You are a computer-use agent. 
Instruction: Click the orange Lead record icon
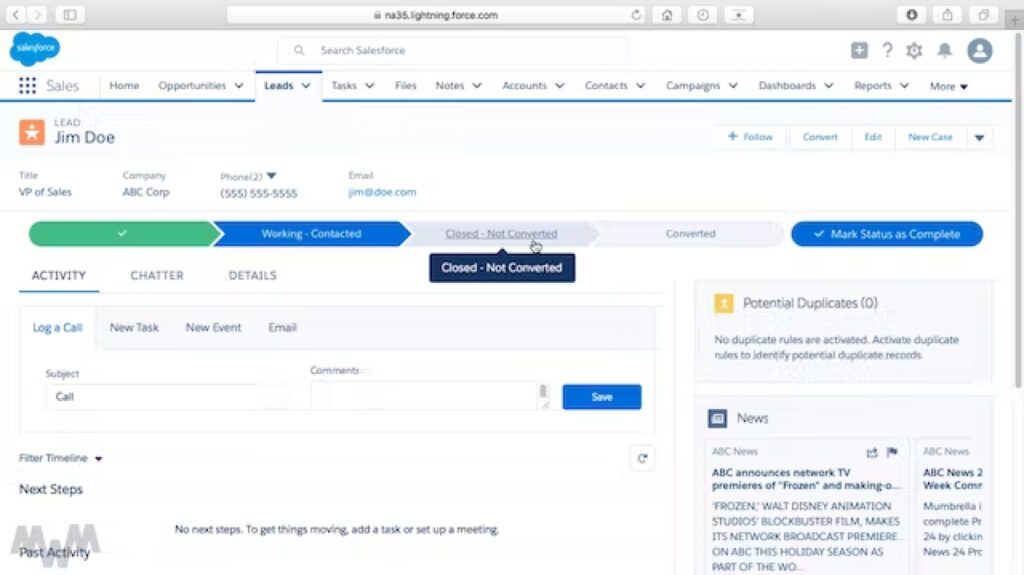tap(31, 132)
